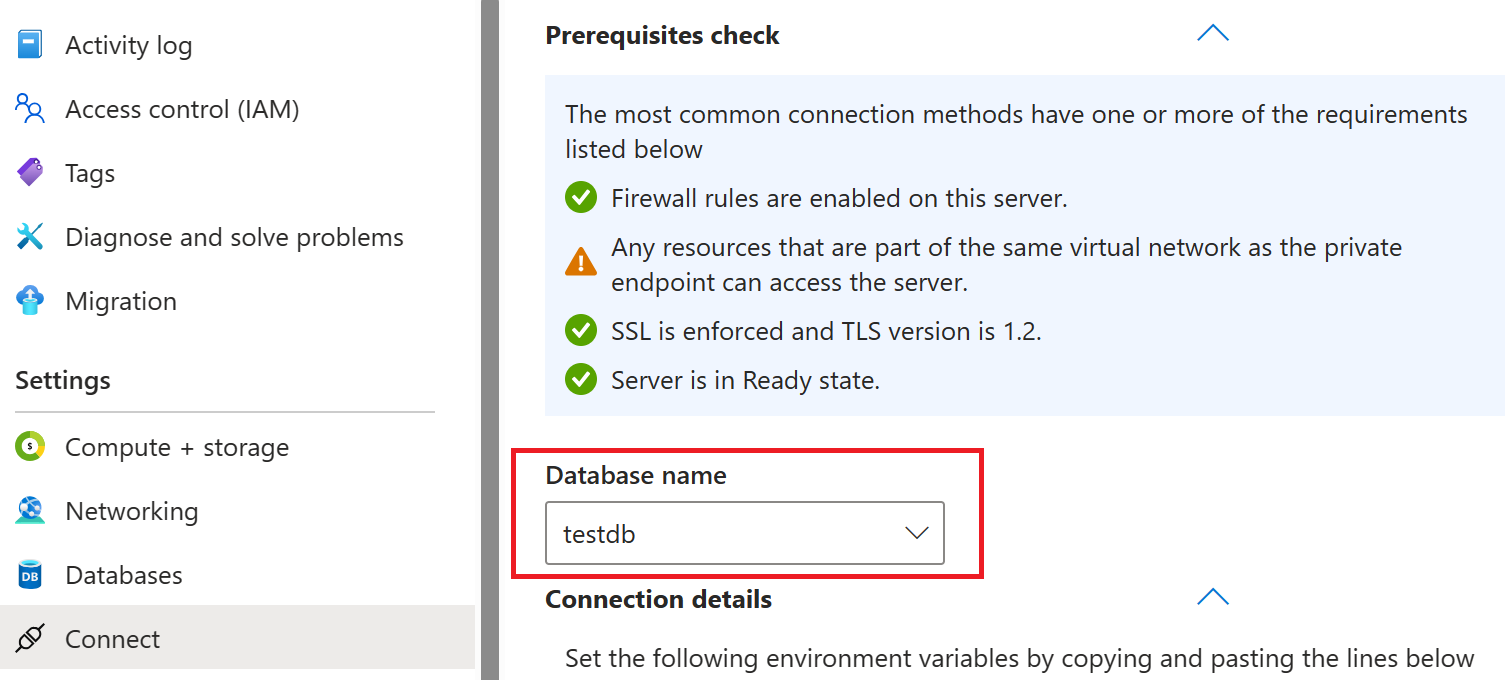Click the Migration cloud icon
The width and height of the screenshot is (1506, 680).
[30, 301]
